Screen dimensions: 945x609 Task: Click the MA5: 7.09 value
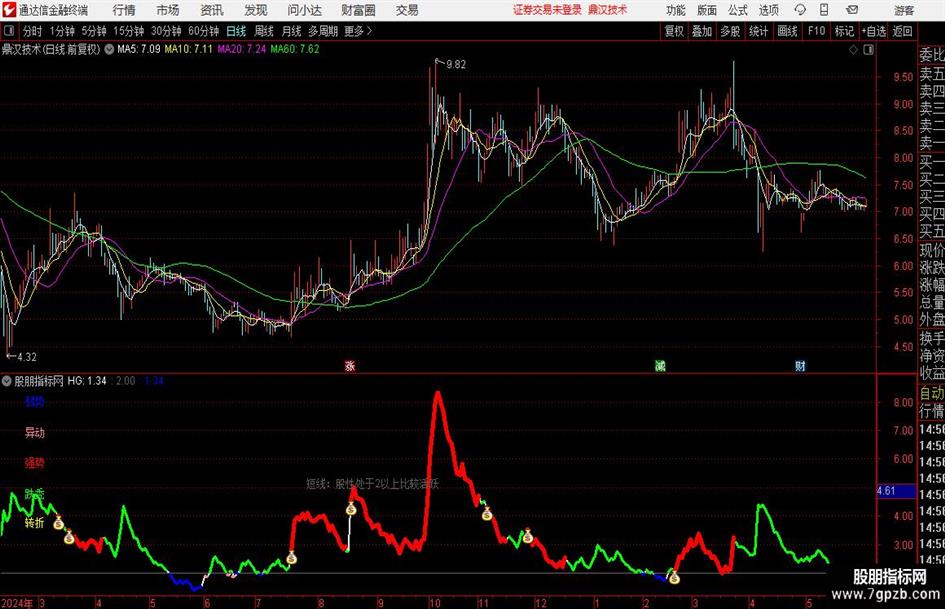click(139, 49)
